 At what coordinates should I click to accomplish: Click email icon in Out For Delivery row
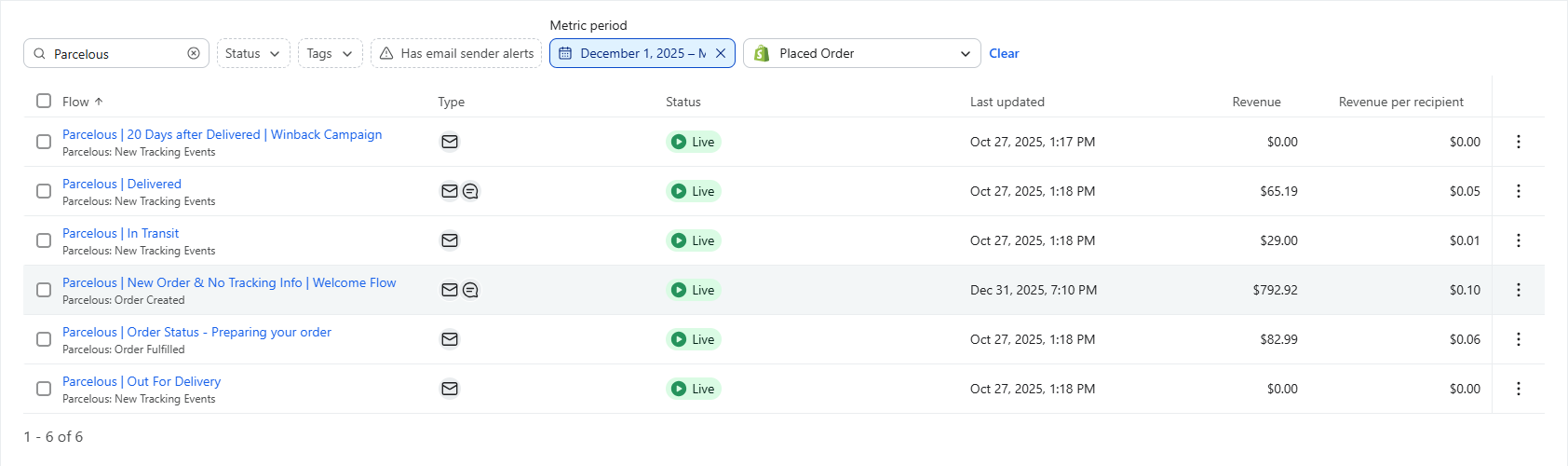[x=450, y=389]
